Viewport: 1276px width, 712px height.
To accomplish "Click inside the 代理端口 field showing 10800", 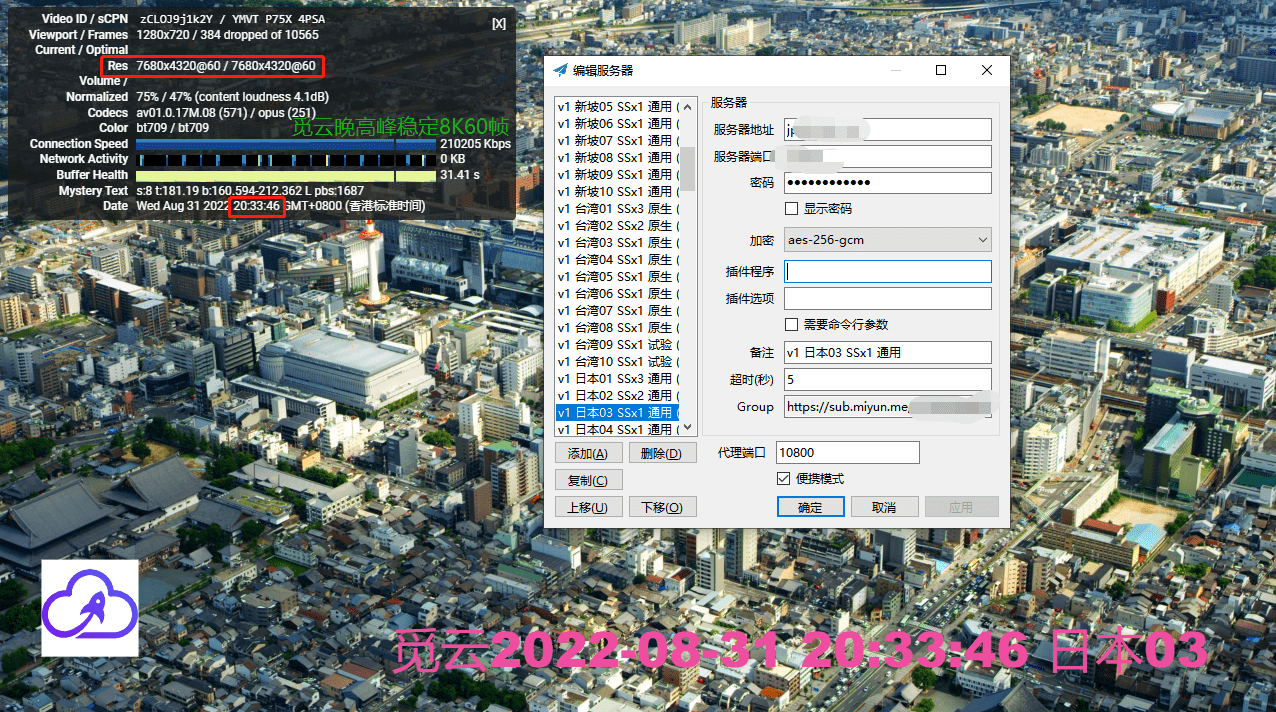I will click(x=847, y=452).
